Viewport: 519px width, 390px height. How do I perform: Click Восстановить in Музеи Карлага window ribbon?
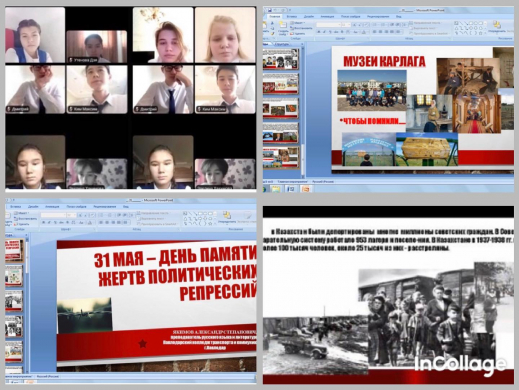click(x=301, y=28)
